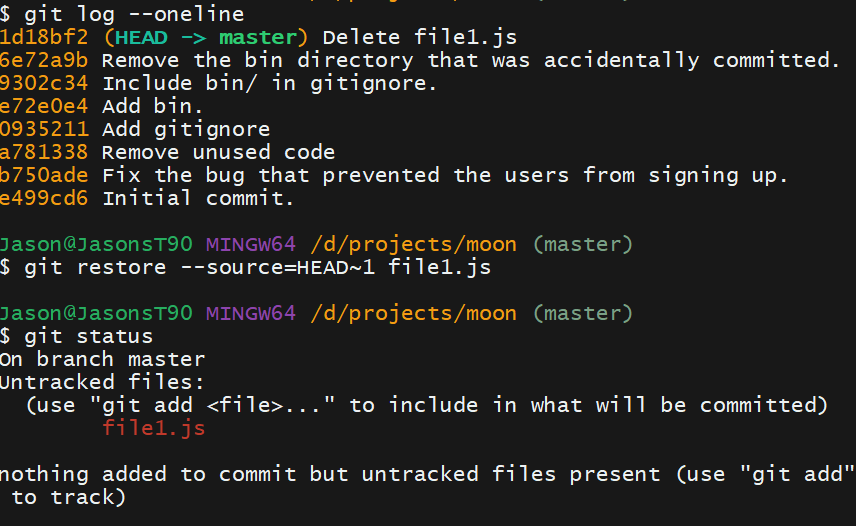The height and width of the screenshot is (526, 856).
Task: Click the "Fix the bug" commit message
Action: (x=445, y=176)
